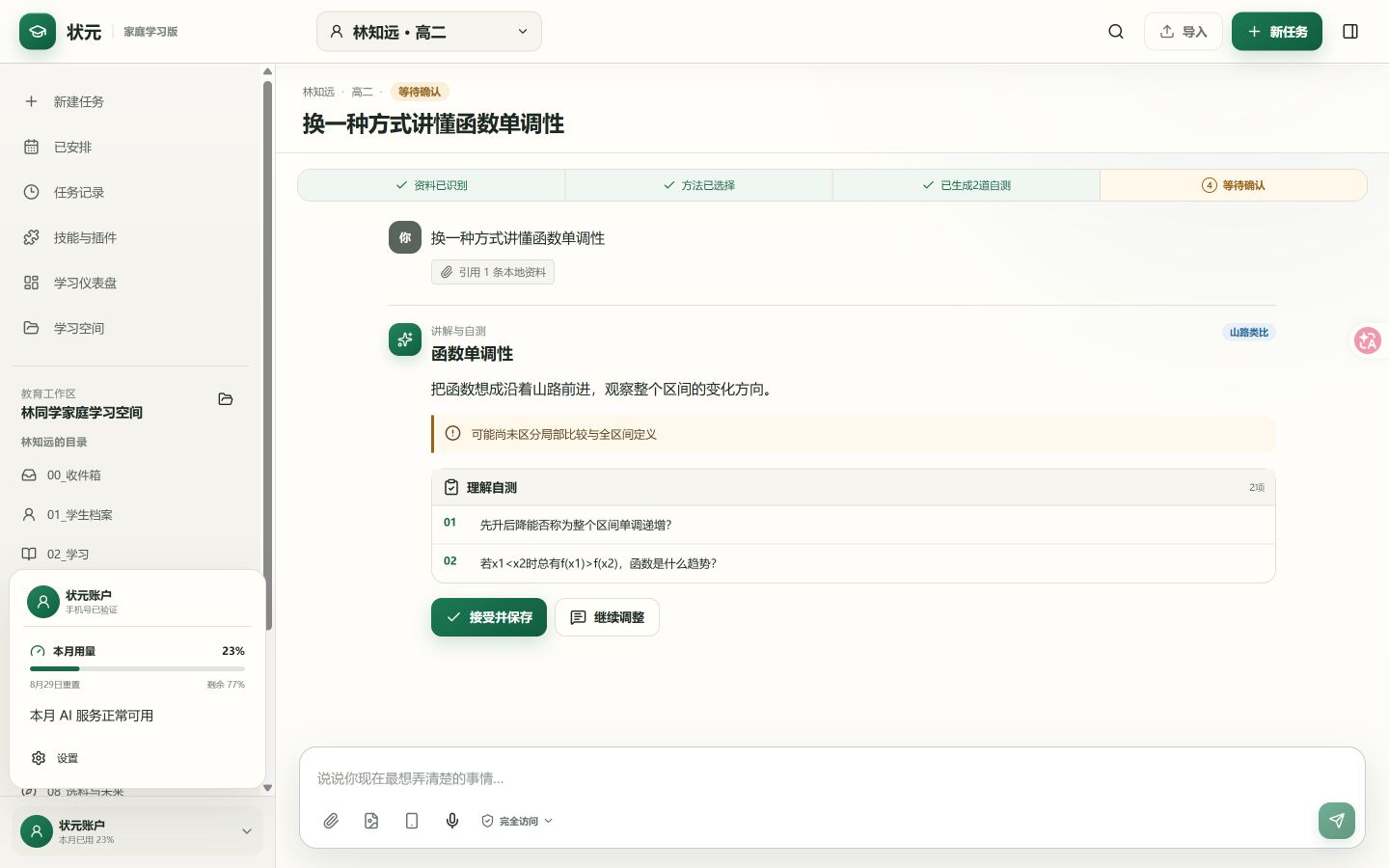Click the 状元账户 avatar in the popup card
Image resolution: width=1389 pixels, height=868 pixels.
(x=42, y=602)
